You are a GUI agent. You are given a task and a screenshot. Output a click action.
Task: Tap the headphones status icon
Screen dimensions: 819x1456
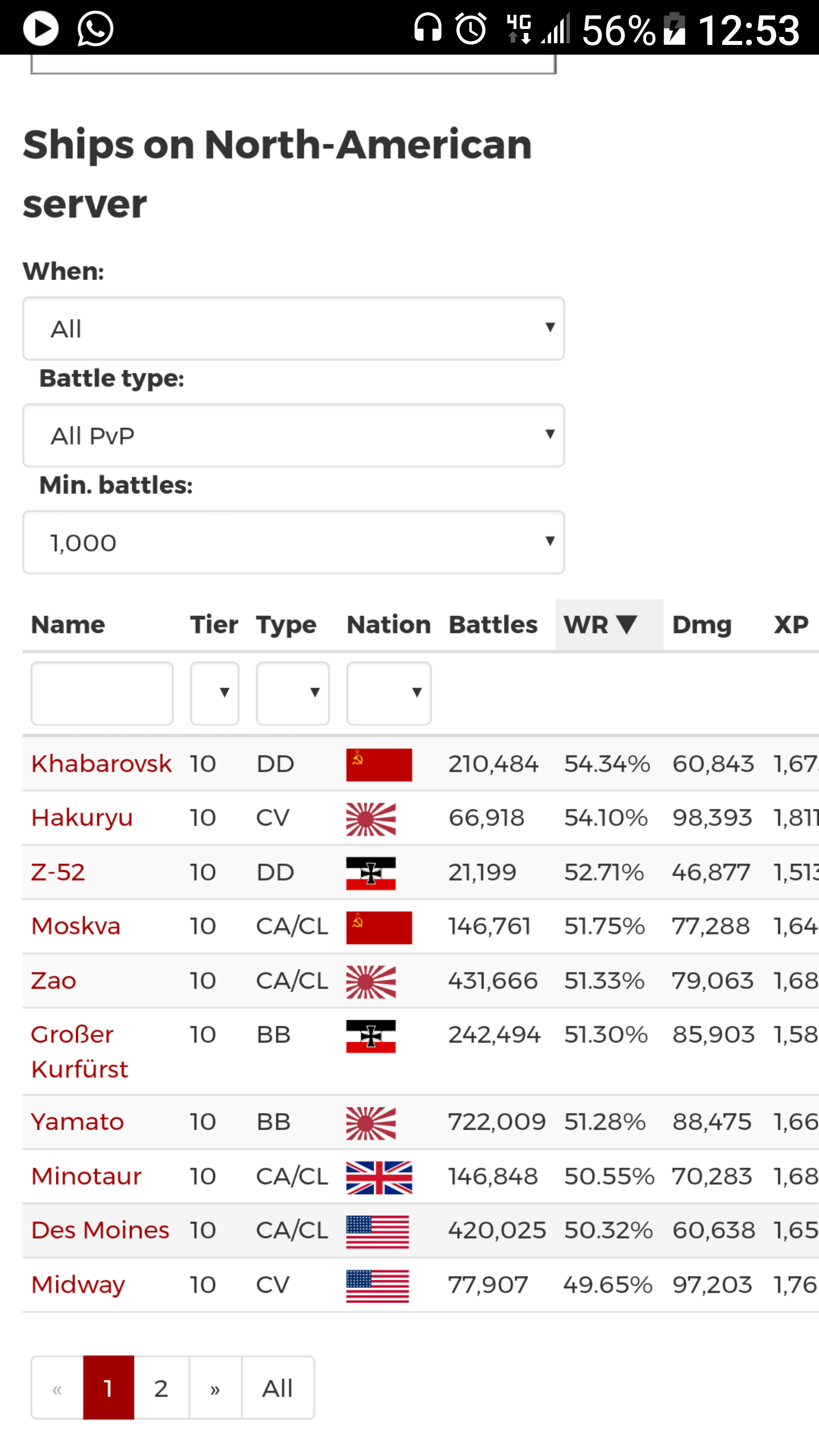point(428,28)
